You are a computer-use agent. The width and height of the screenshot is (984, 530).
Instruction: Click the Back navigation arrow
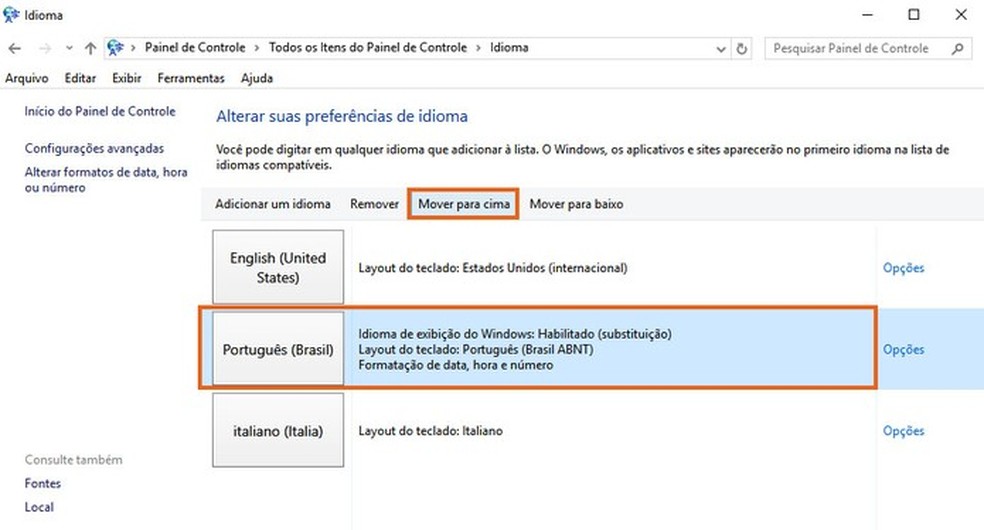click(x=15, y=48)
